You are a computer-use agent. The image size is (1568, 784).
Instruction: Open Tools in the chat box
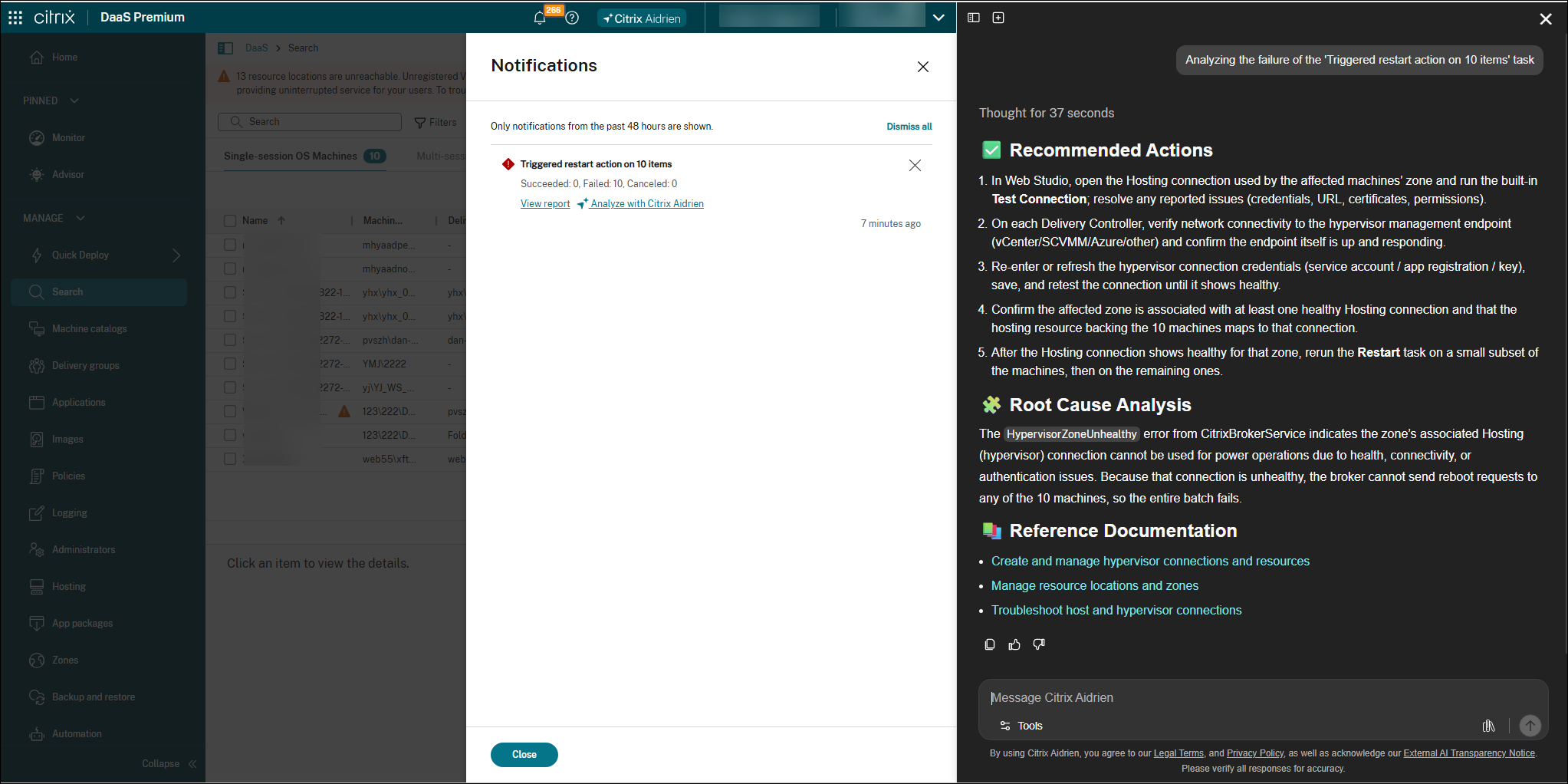click(x=1021, y=726)
